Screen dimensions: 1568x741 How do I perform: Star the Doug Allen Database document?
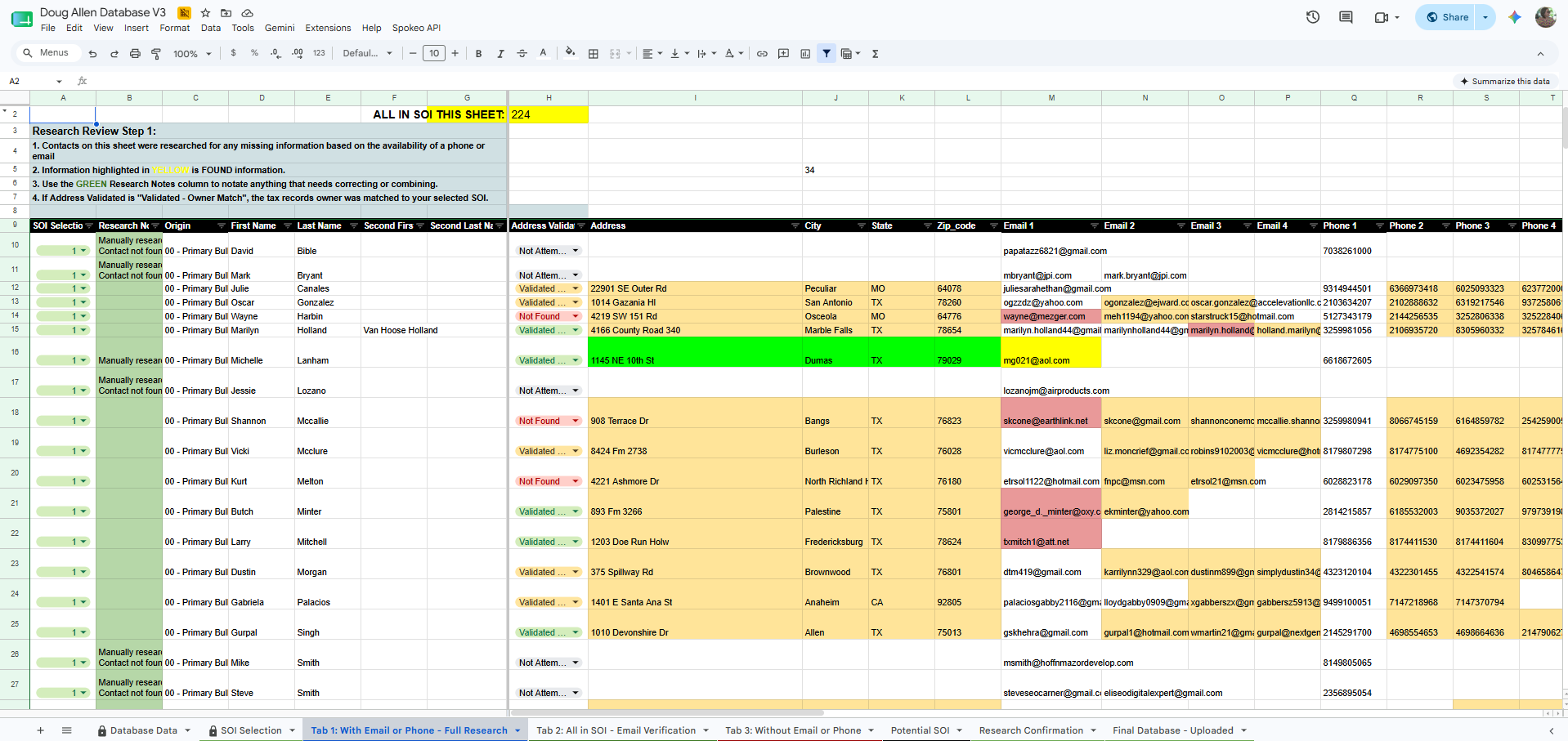(x=205, y=13)
